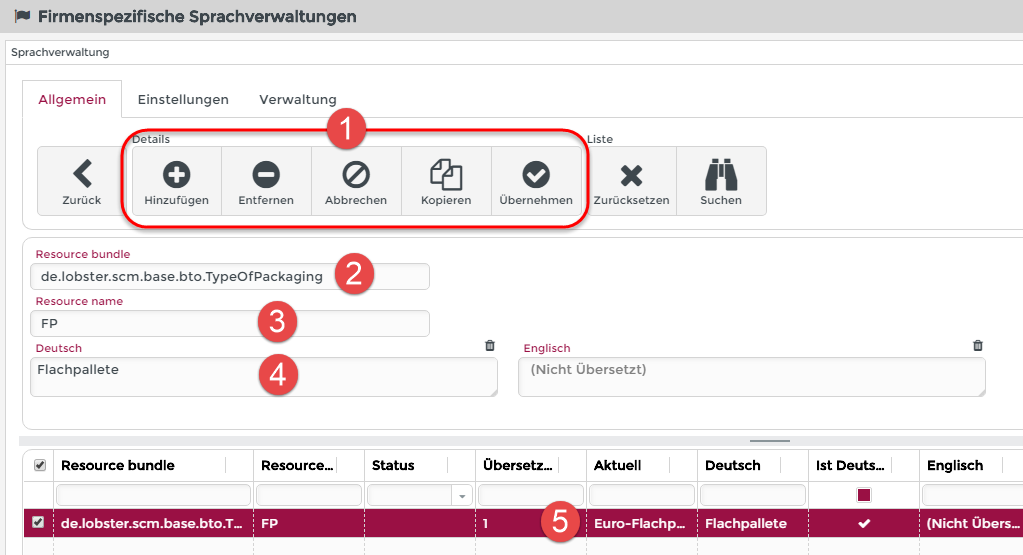This screenshot has height=555, width=1023.
Task: Select the Allgemein tab
Action: (x=72, y=100)
